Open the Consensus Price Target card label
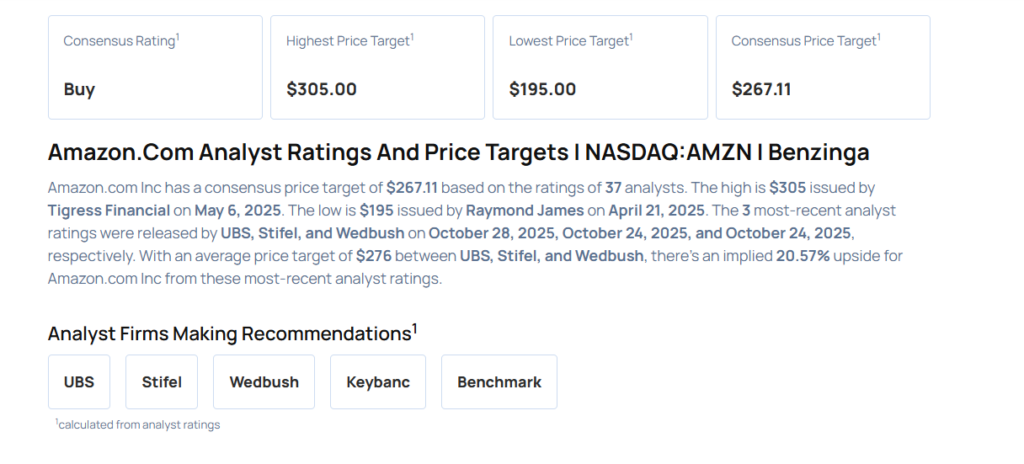Screen dimensions: 1024x464 pos(805,41)
